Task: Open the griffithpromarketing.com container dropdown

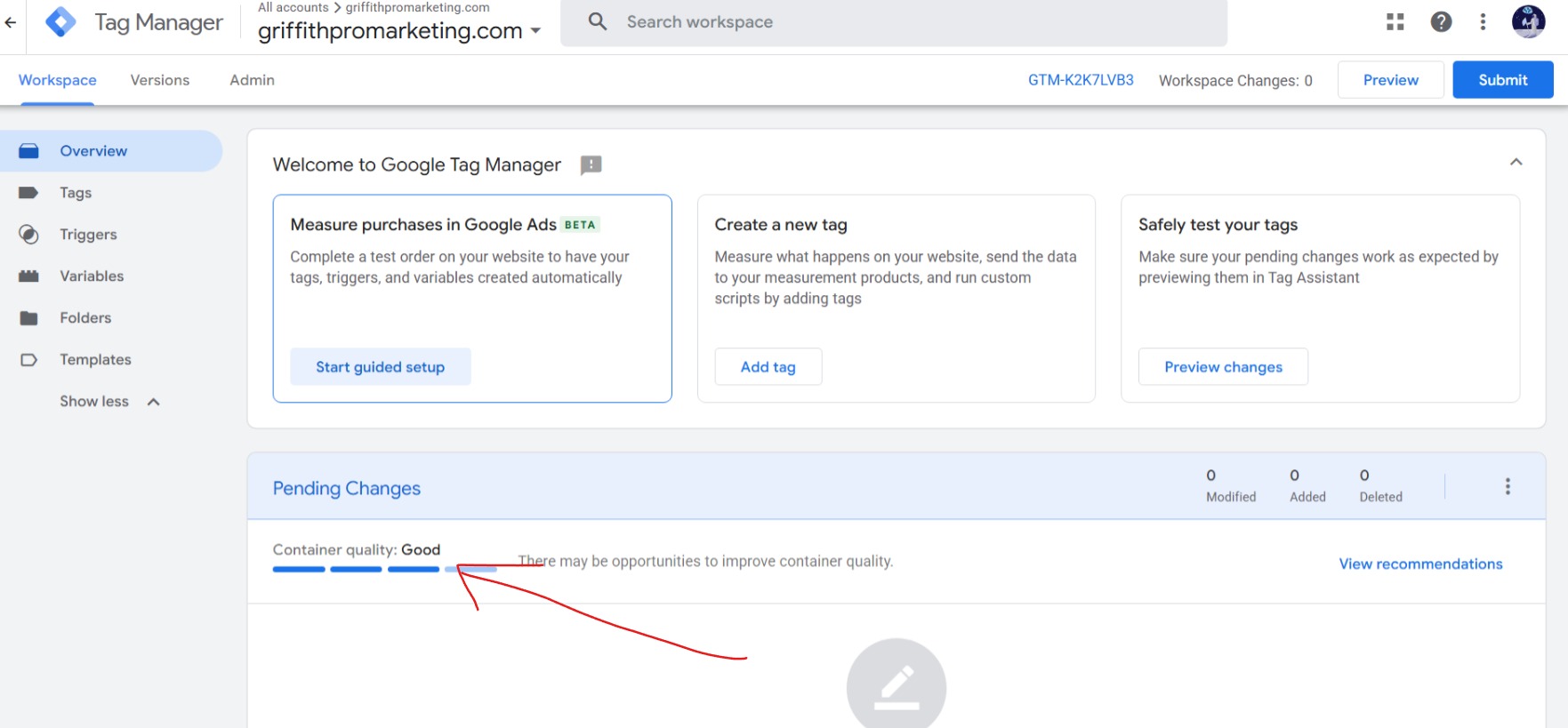Action: tap(398, 31)
